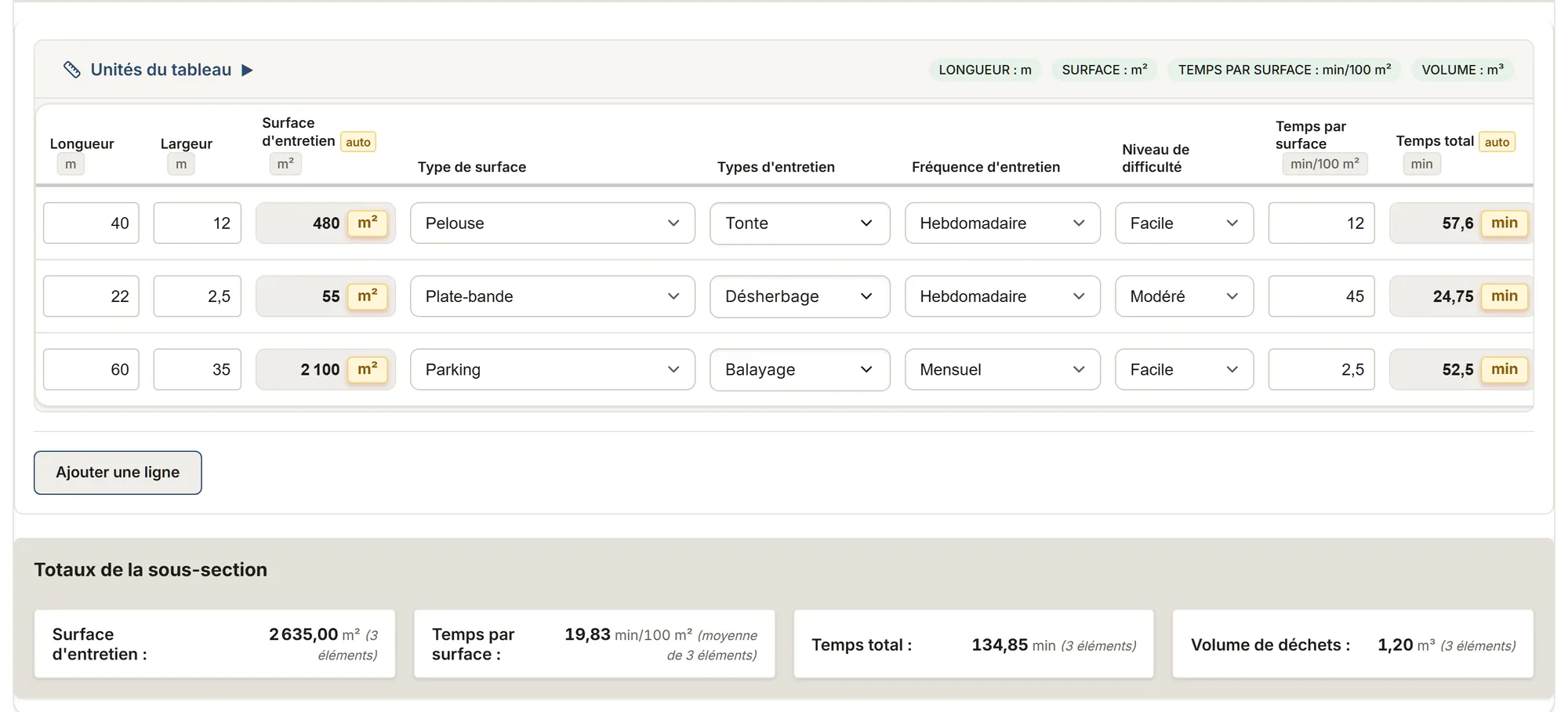Screen dimensions: 1568x712
Task: Open Types d'entretien dropdown showing Balayage
Action: [800, 369]
